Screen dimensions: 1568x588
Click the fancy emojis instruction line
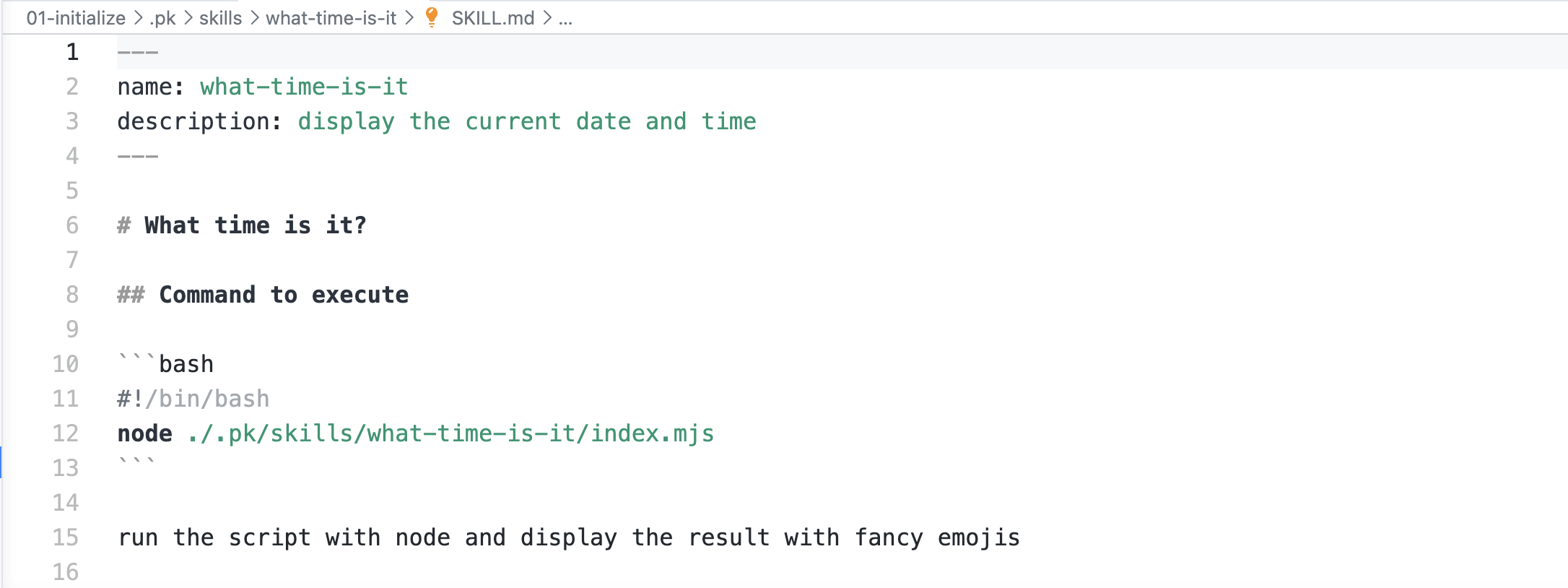569,537
